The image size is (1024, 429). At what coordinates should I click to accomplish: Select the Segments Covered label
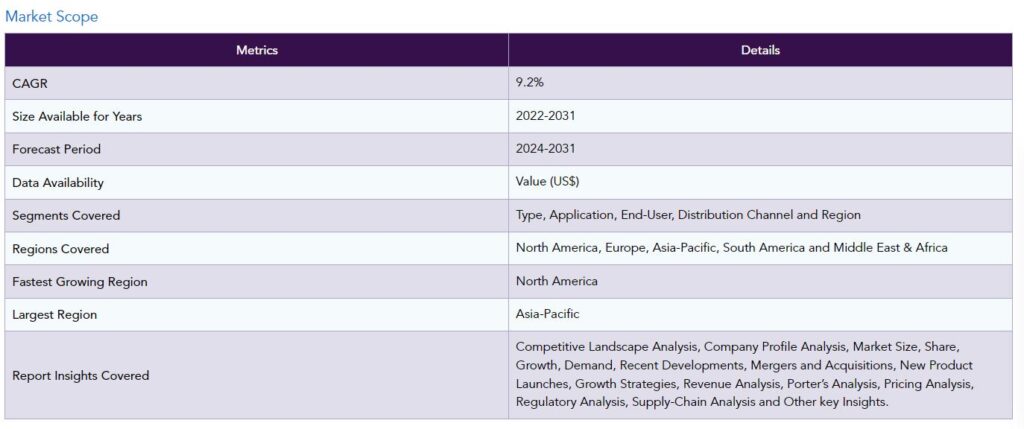(66, 215)
